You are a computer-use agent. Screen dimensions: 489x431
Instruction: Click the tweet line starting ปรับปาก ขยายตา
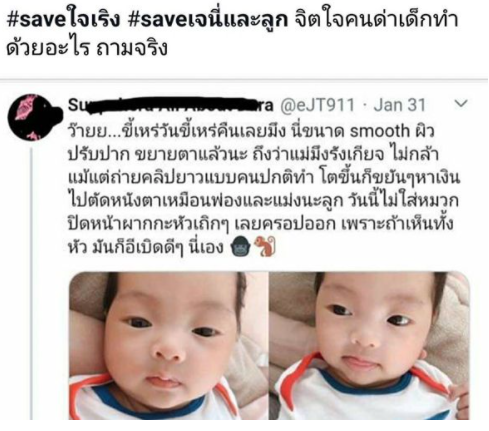[x=253, y=154]
